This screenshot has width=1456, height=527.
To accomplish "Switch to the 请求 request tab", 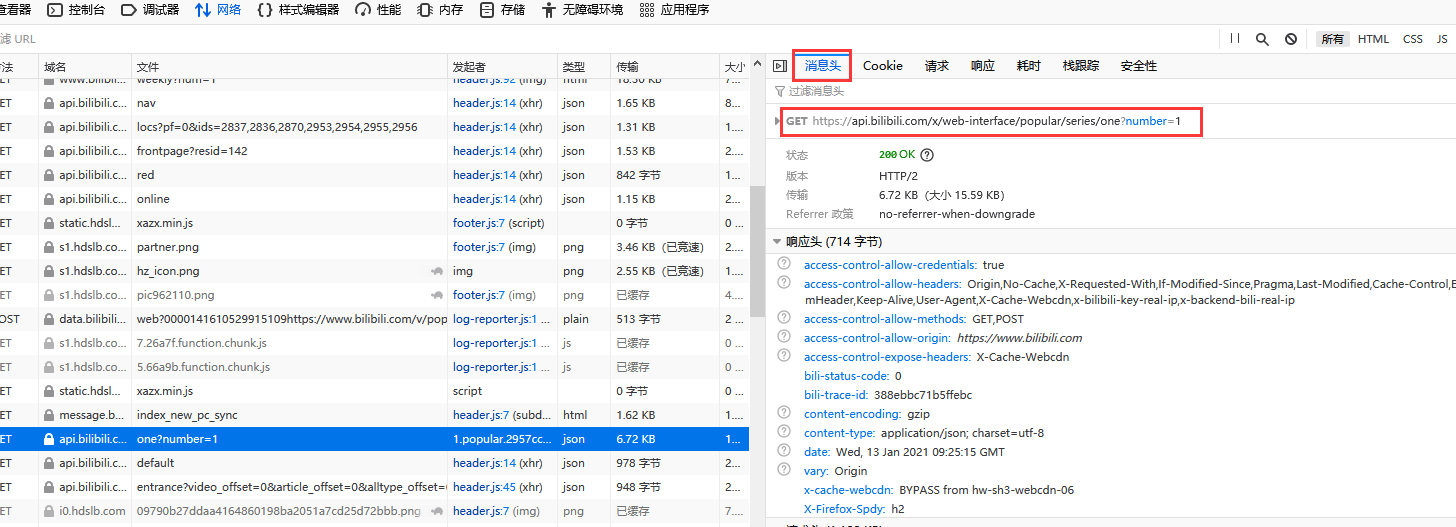I will pos(937,66).
